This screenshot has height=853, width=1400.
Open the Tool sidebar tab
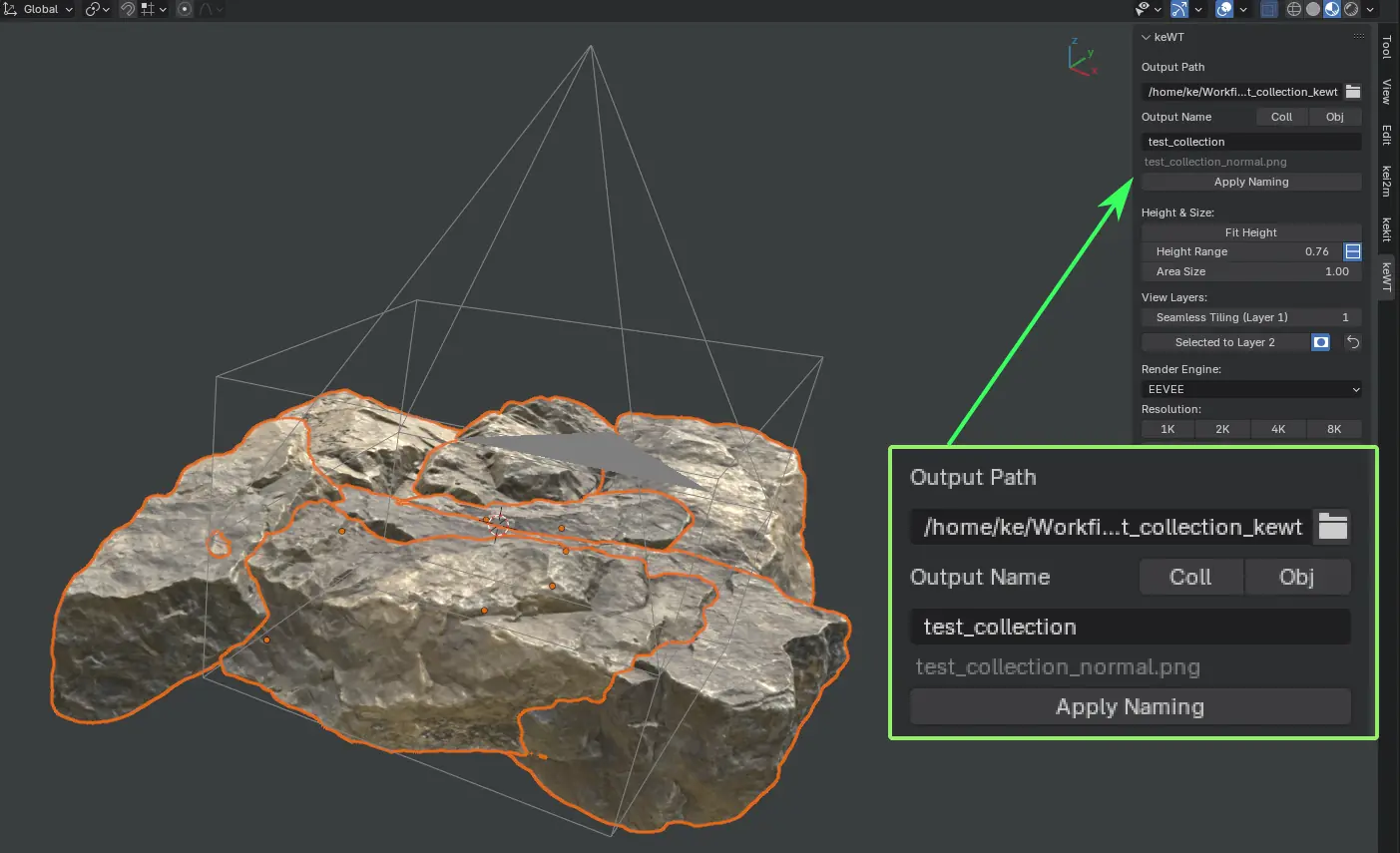(1386, 47)
